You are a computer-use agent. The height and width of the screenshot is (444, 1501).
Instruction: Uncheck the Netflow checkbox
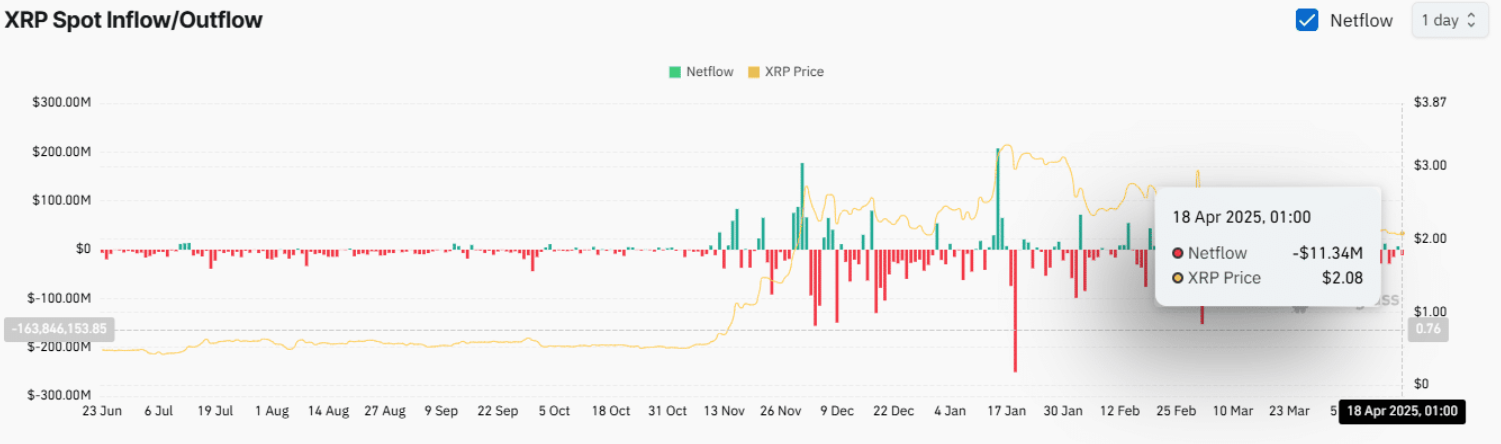(x=1306, y=20)
